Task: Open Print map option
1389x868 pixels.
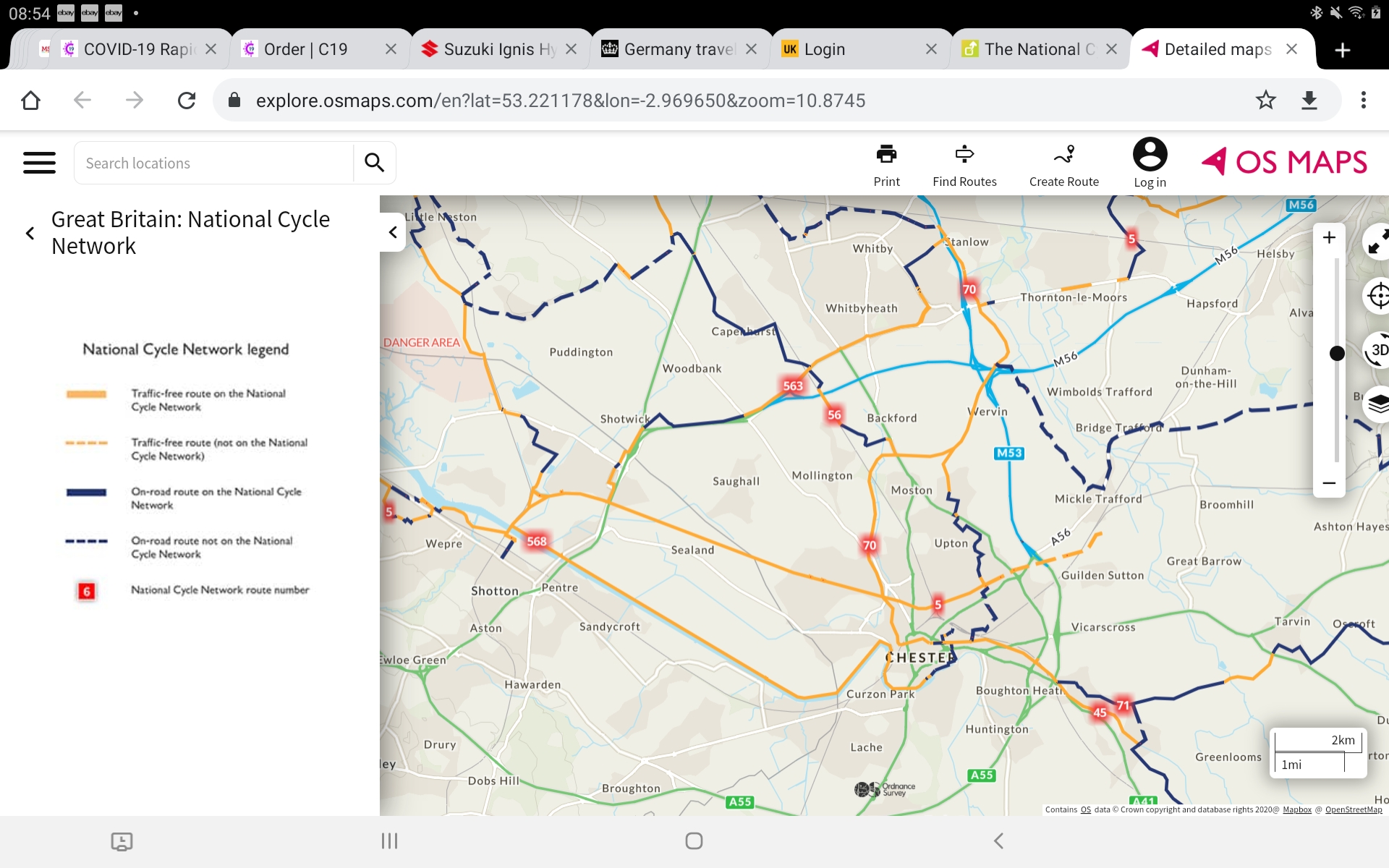Action: (x=886, y=166)
